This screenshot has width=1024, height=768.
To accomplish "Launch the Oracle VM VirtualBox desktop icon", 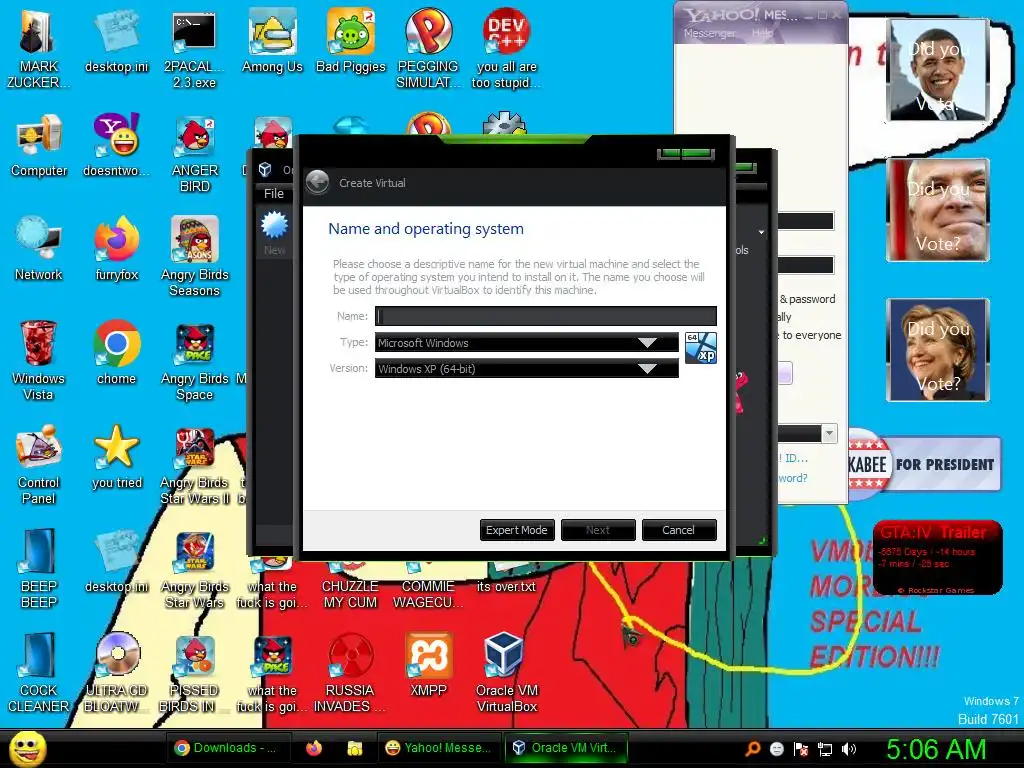I will [507, 672].
